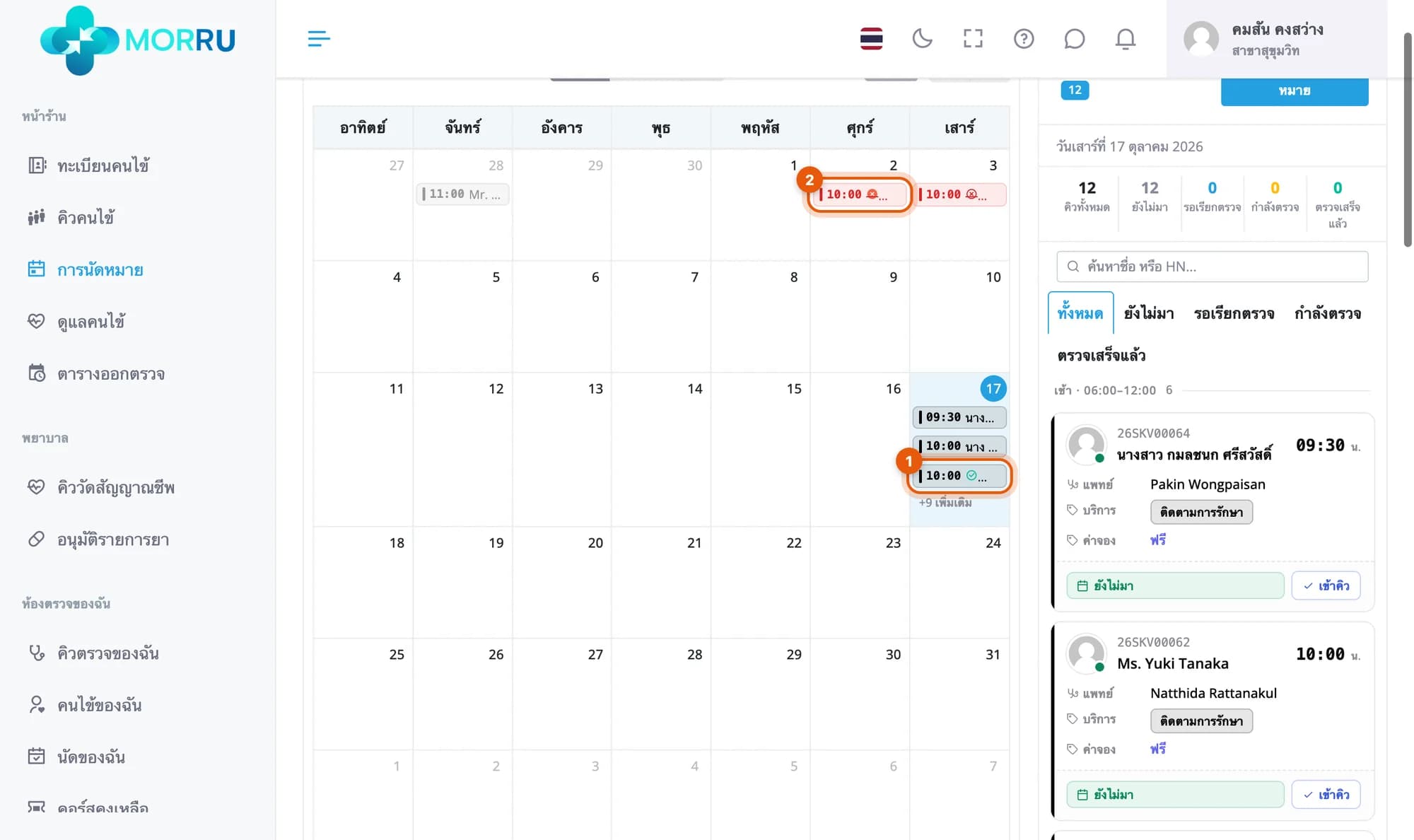Screen dimensions: 1414x840
Task: Open the chat messages icon
Action: (1074, 38)
